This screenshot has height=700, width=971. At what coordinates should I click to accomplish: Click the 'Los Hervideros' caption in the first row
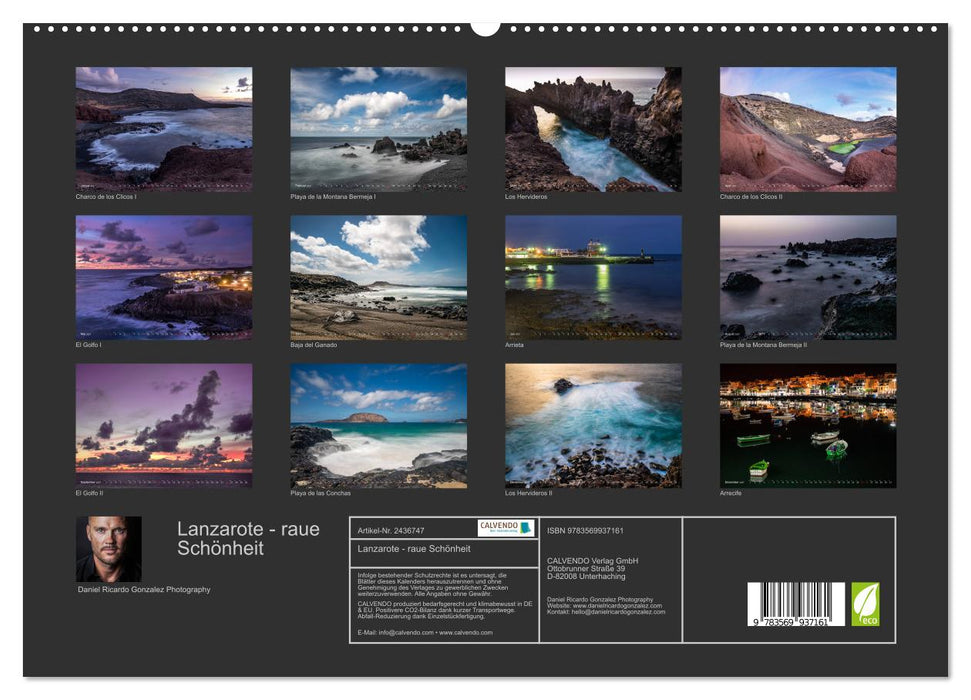tap(526, 197)
